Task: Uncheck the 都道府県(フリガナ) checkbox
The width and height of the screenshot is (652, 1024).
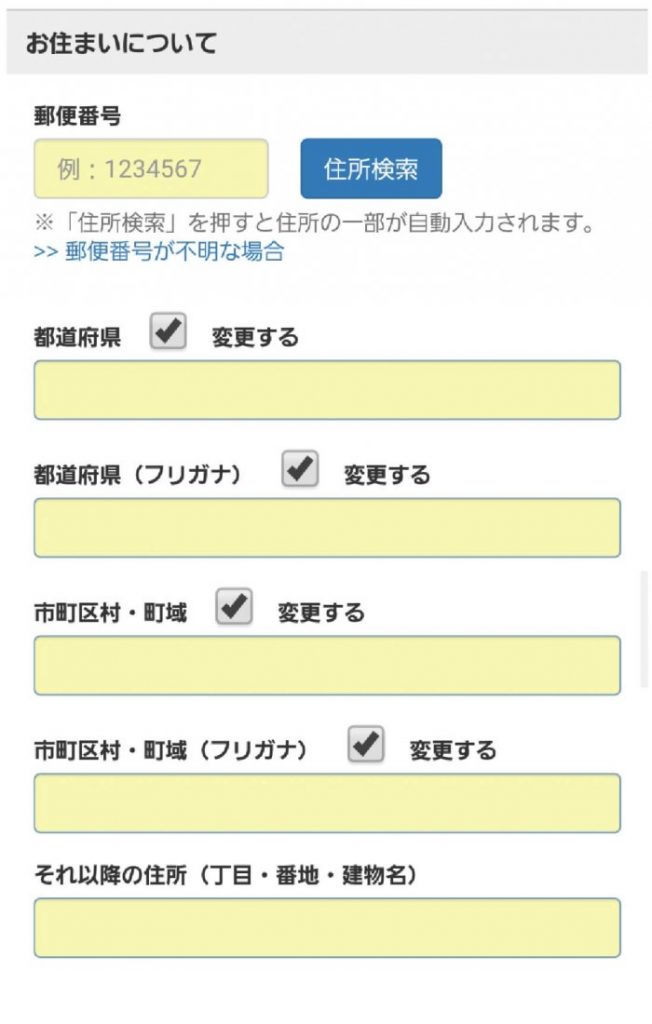Action: coord(300,470)
